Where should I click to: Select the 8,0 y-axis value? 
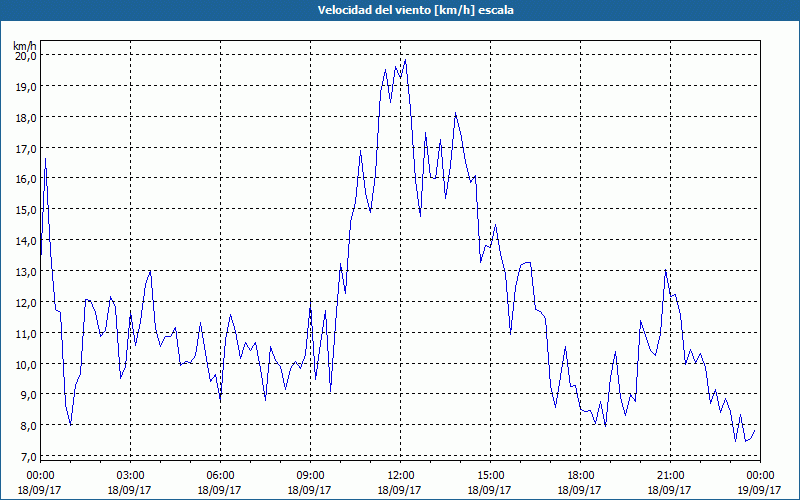(28, 426)
